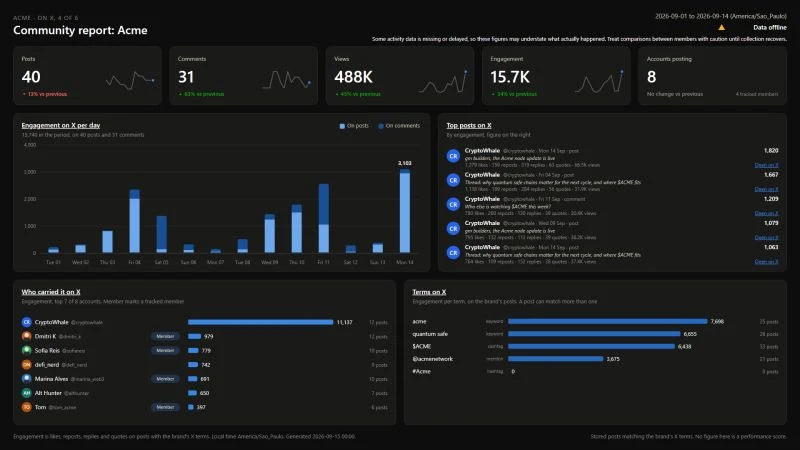
Task: Click the Community report: Acme title
Action: [x=80, y=31]
